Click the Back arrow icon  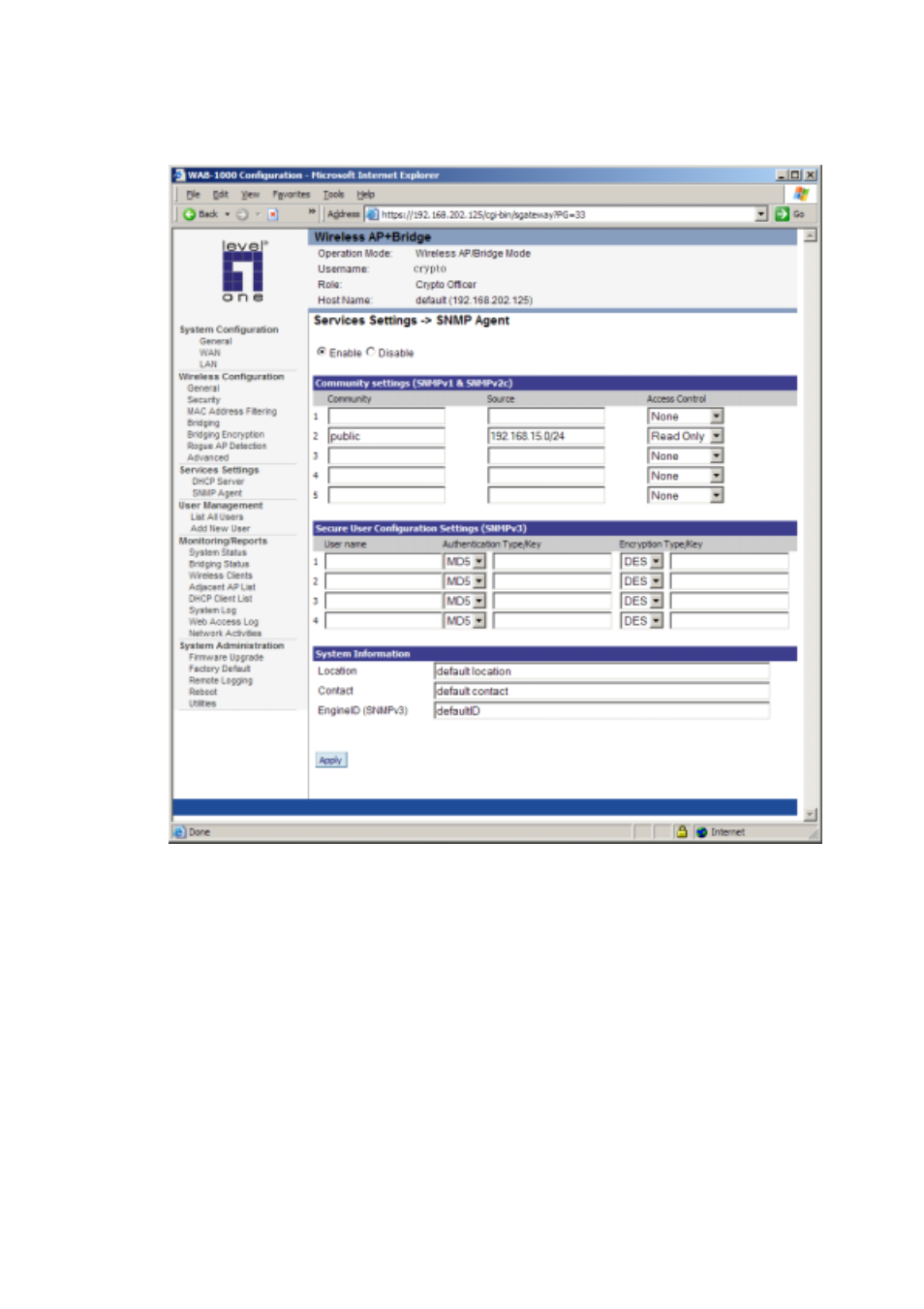pos(190,214)
